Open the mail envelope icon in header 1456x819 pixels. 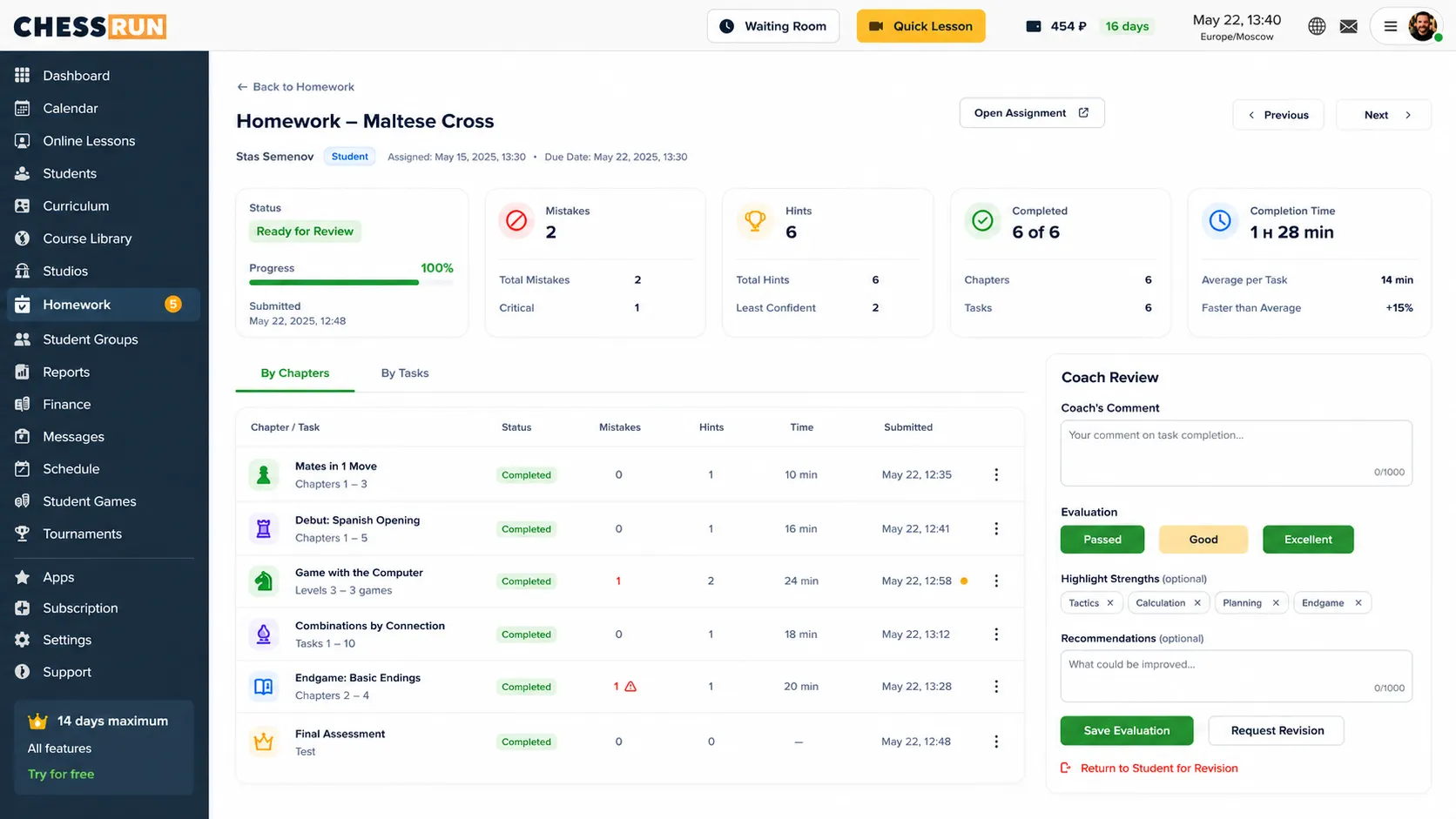1349,26
